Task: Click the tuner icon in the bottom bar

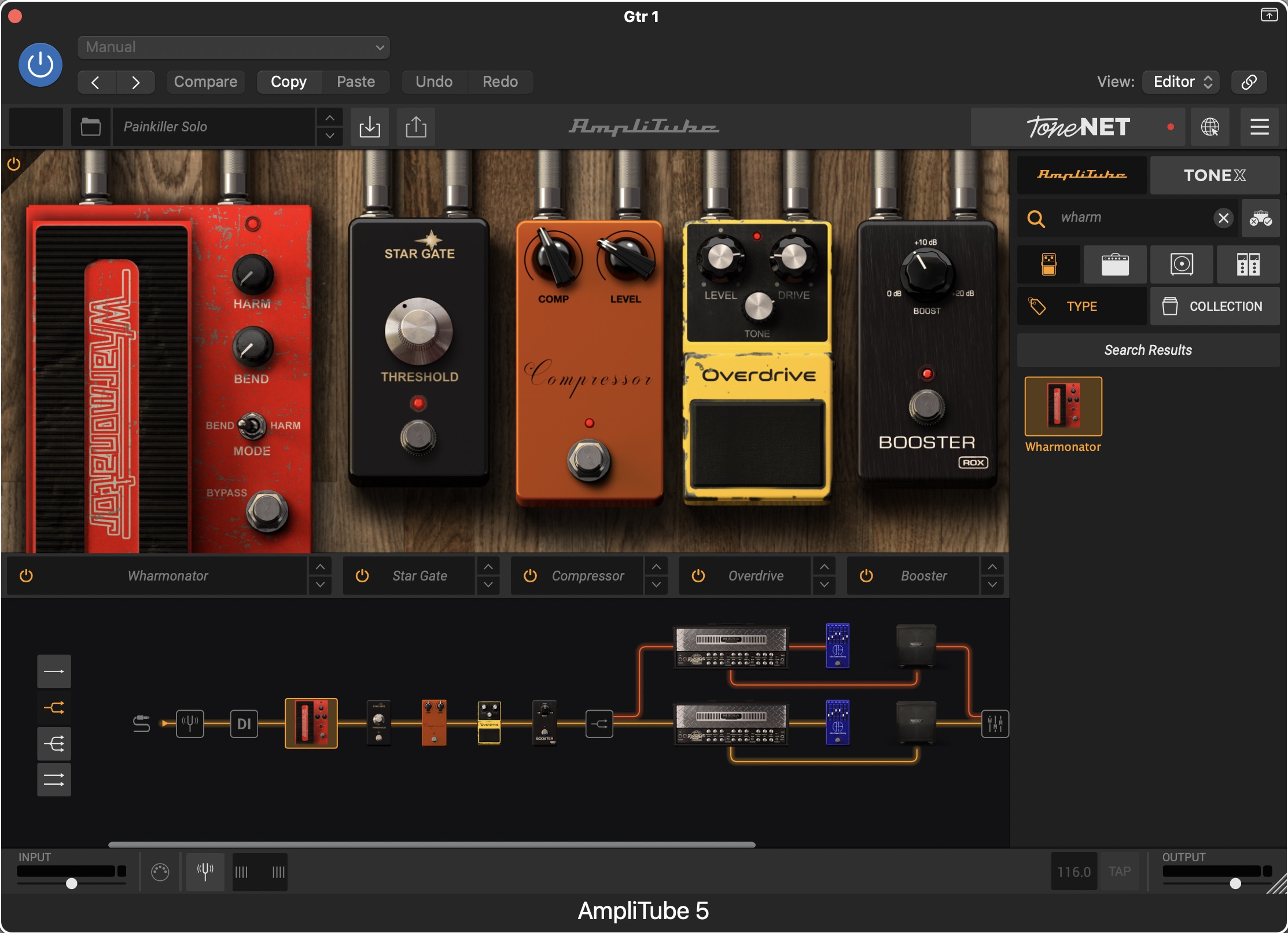Action: click(205, 871)
